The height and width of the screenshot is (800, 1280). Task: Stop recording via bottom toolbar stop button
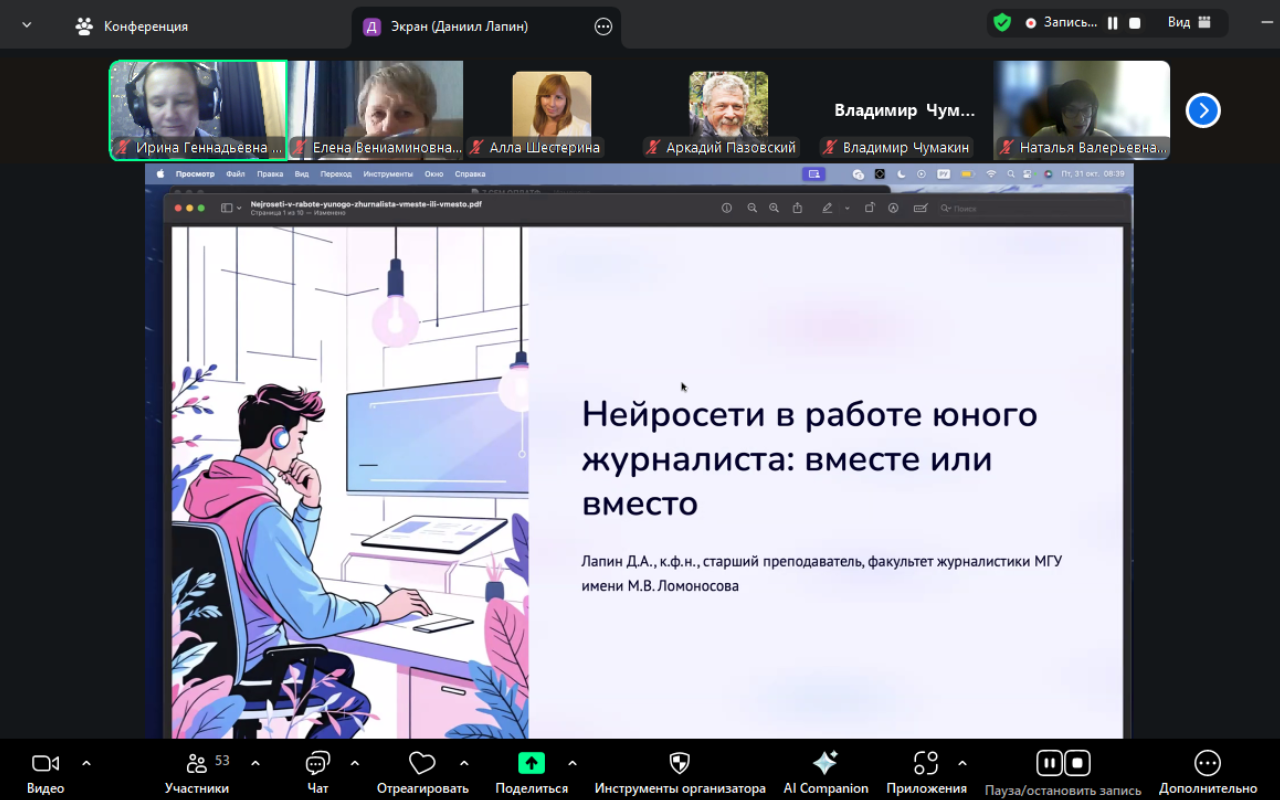click(x=1077, y=764)
